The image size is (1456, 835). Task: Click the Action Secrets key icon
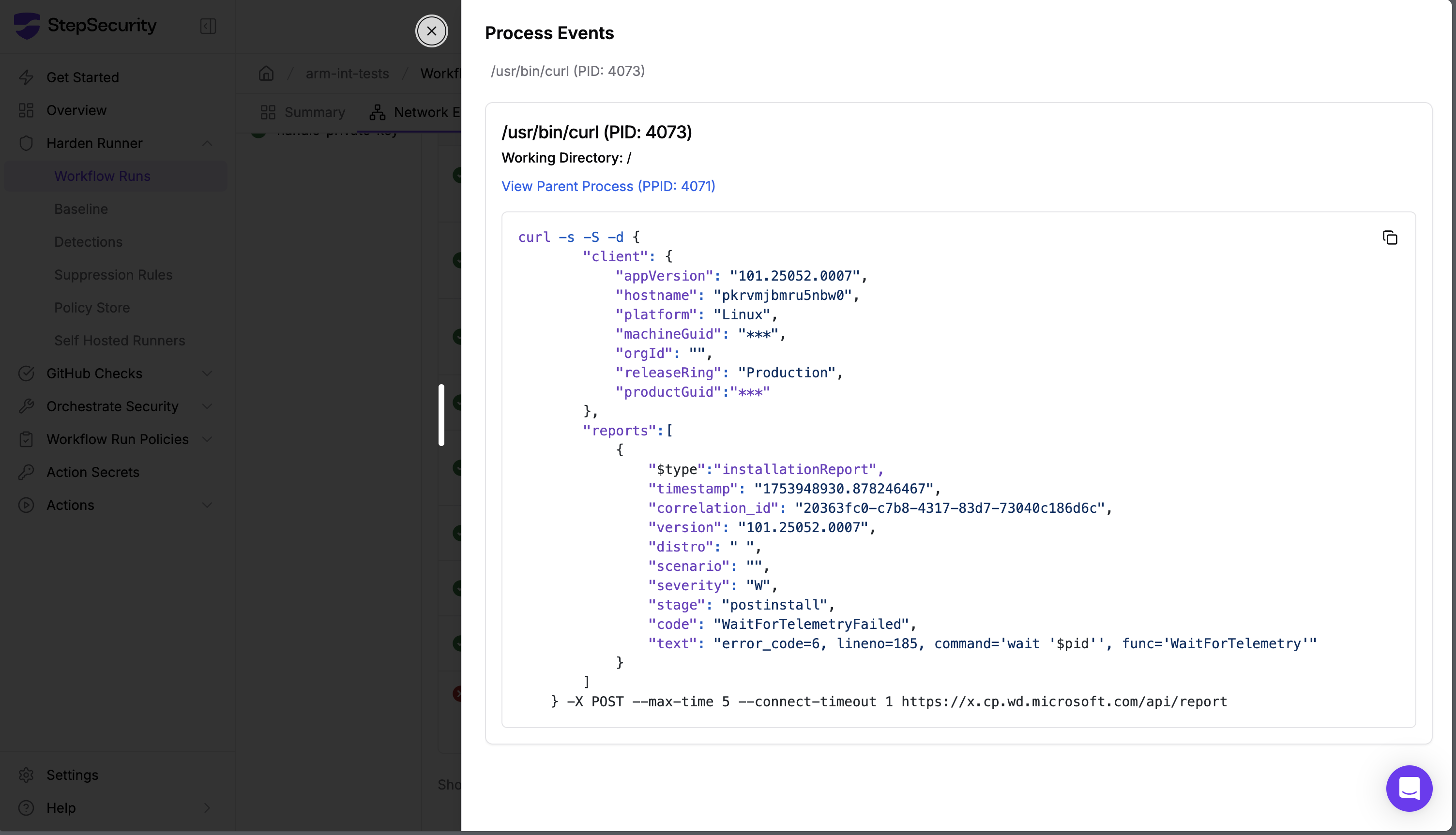[x=26, y=472]
